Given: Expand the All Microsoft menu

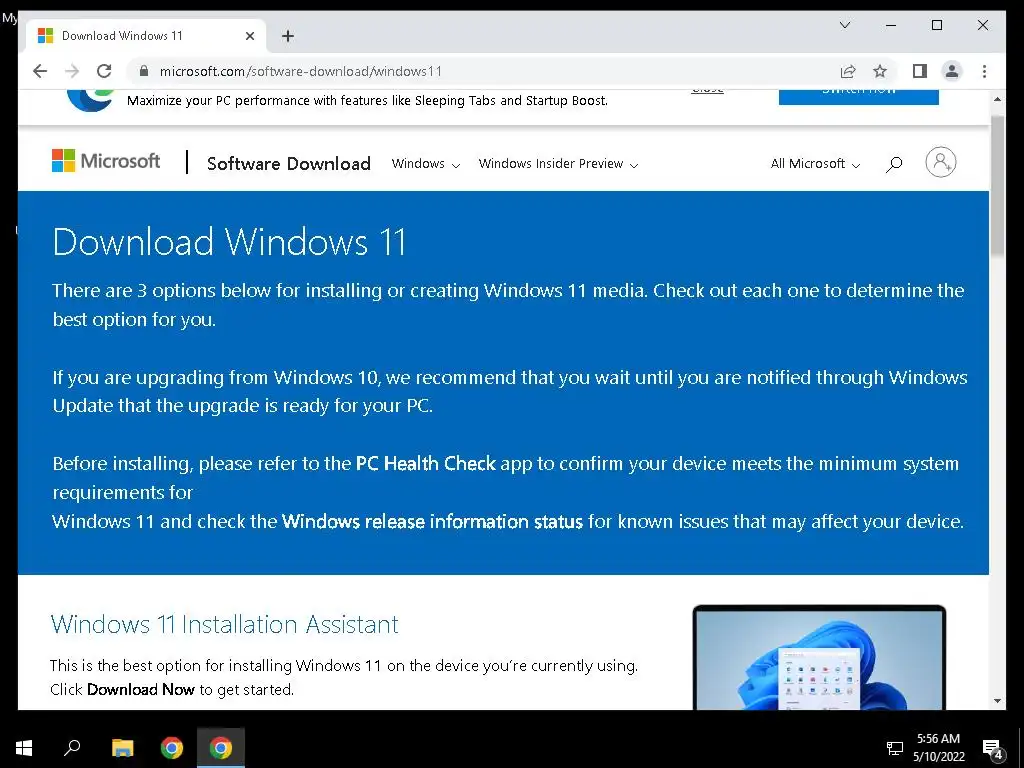Looking at the screenshot, I should [x=815, y=164].
